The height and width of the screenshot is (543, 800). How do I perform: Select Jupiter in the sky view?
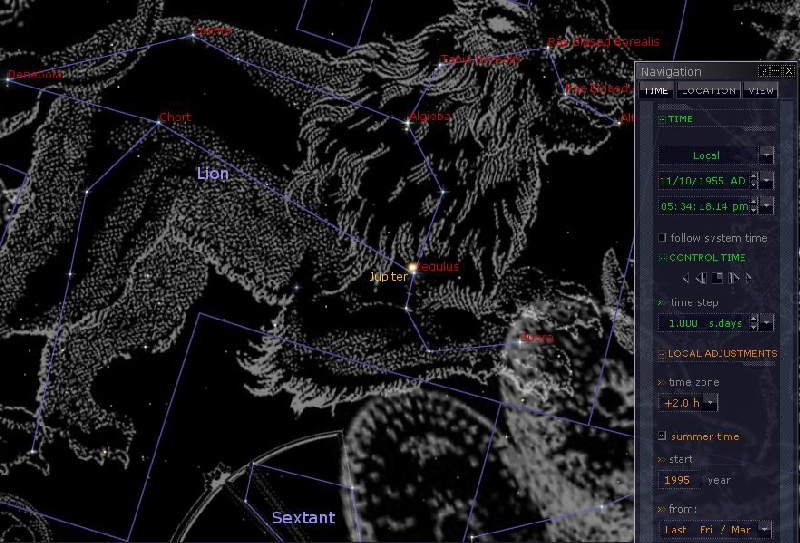click(411, 267)
